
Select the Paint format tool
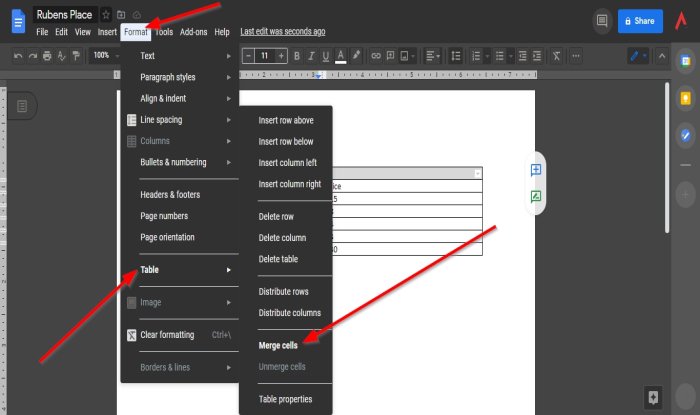pos(76,56)
